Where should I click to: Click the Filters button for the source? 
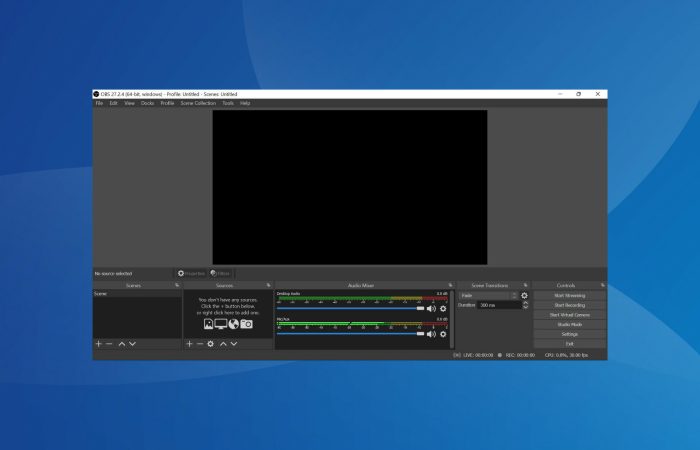click(220, 273)
